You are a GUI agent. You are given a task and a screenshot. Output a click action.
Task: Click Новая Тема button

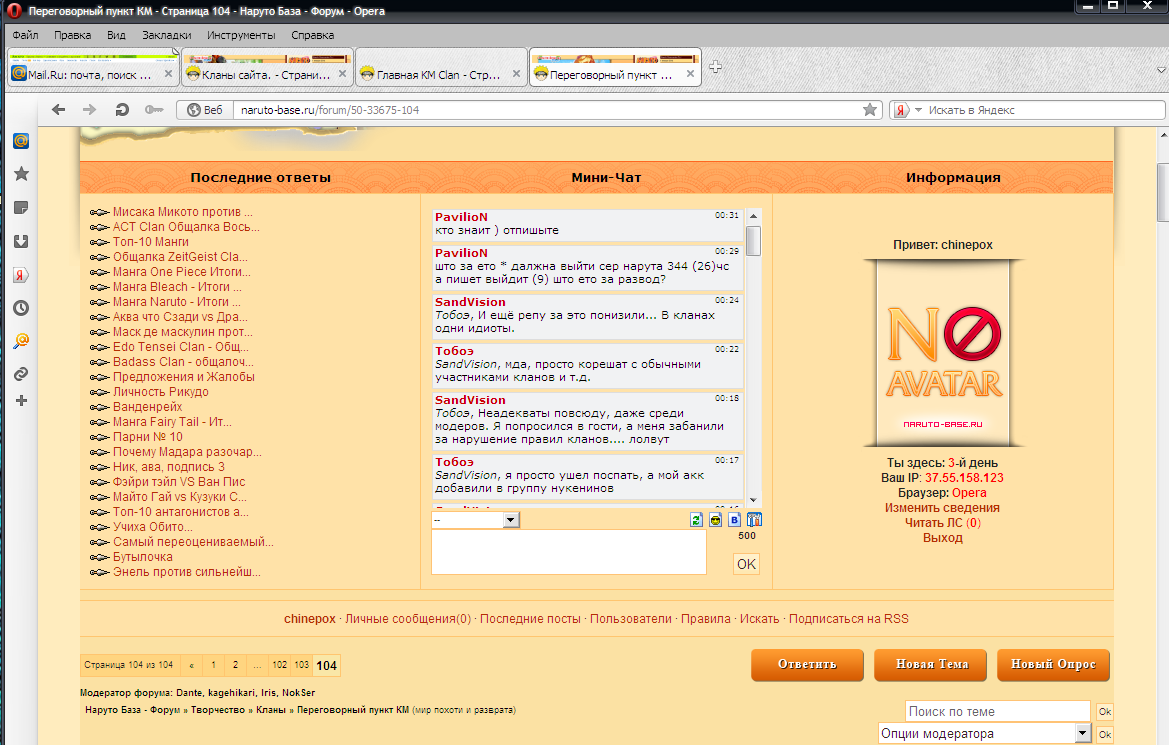[x=930, y=664]
